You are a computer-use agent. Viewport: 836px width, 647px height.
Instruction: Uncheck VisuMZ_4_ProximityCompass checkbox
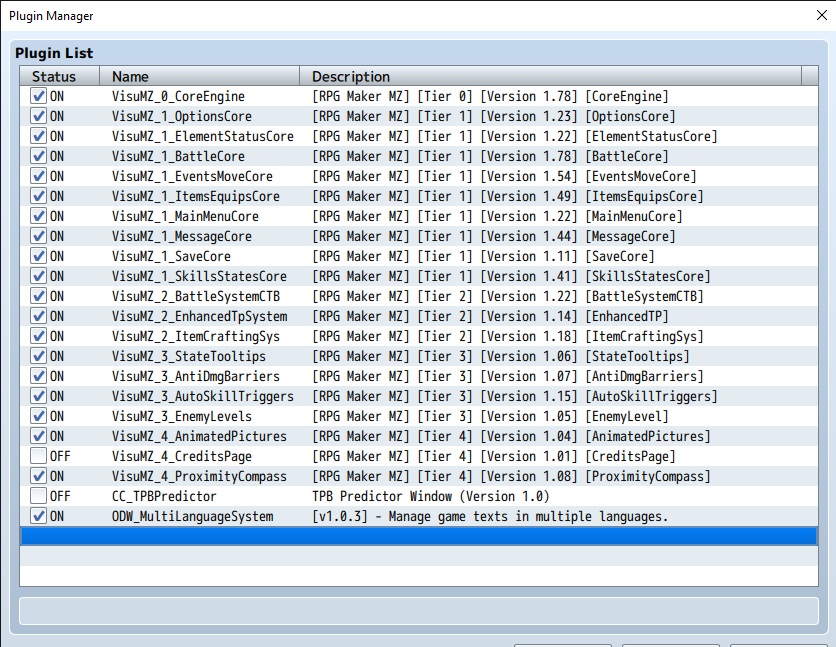pyautogui.click(x=38, y=476)
